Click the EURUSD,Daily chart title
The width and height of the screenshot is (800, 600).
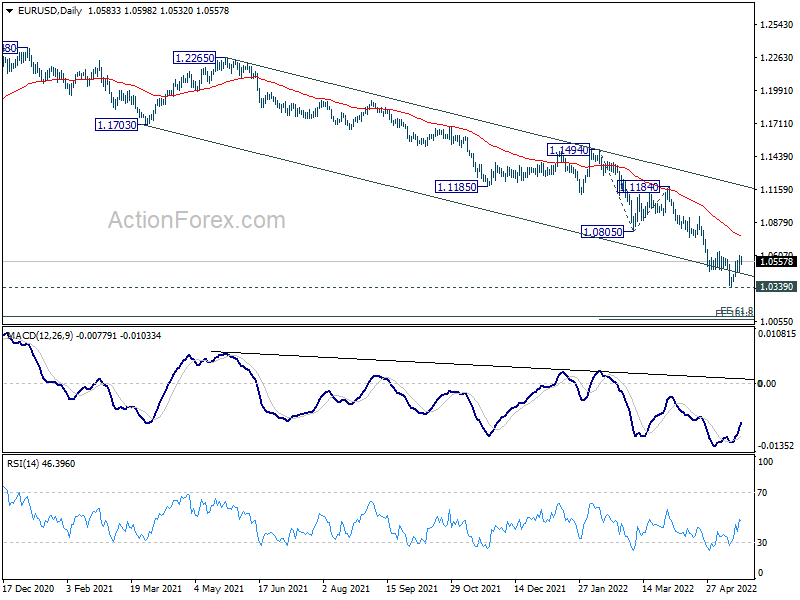point(49,11)
